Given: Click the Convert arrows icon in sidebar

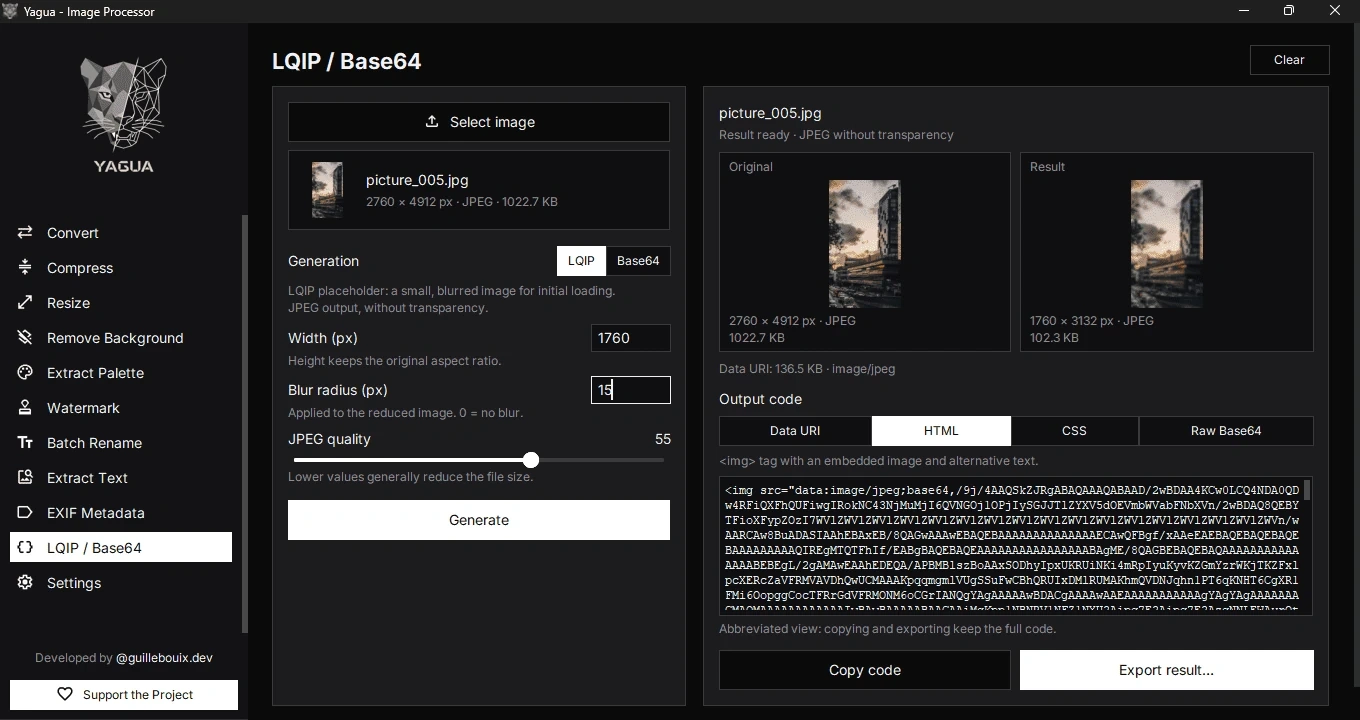Looking at the screenshot, I should click(25, 233).
